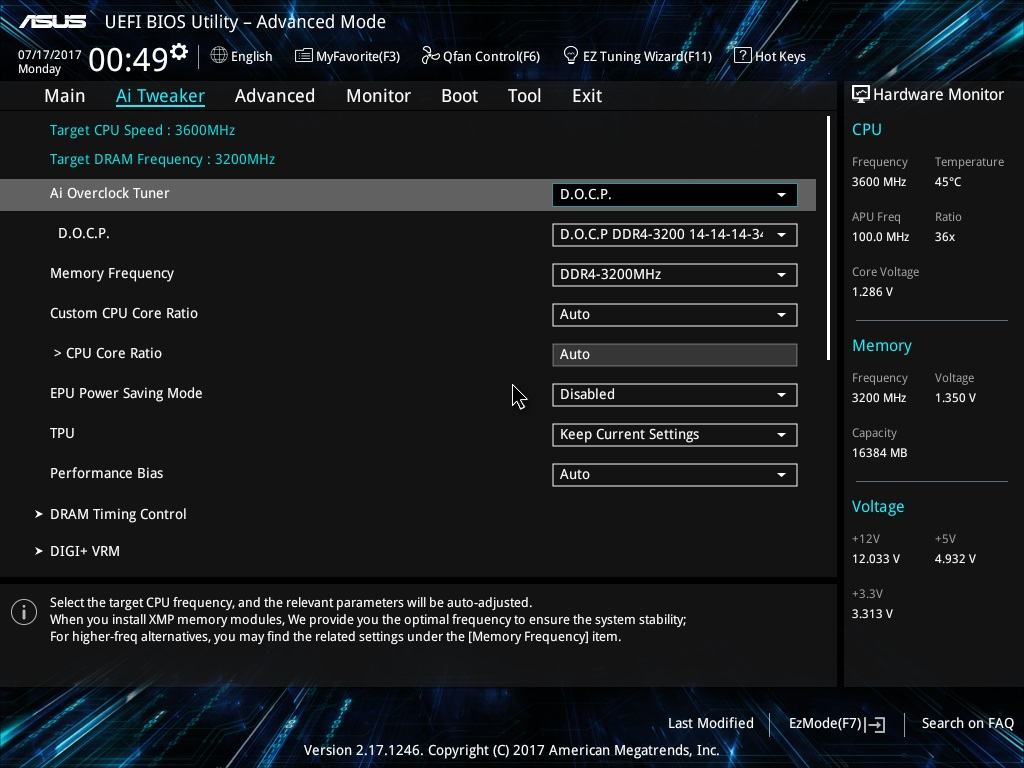
Task: Open the Tool tab
Action: click(524, 96)
